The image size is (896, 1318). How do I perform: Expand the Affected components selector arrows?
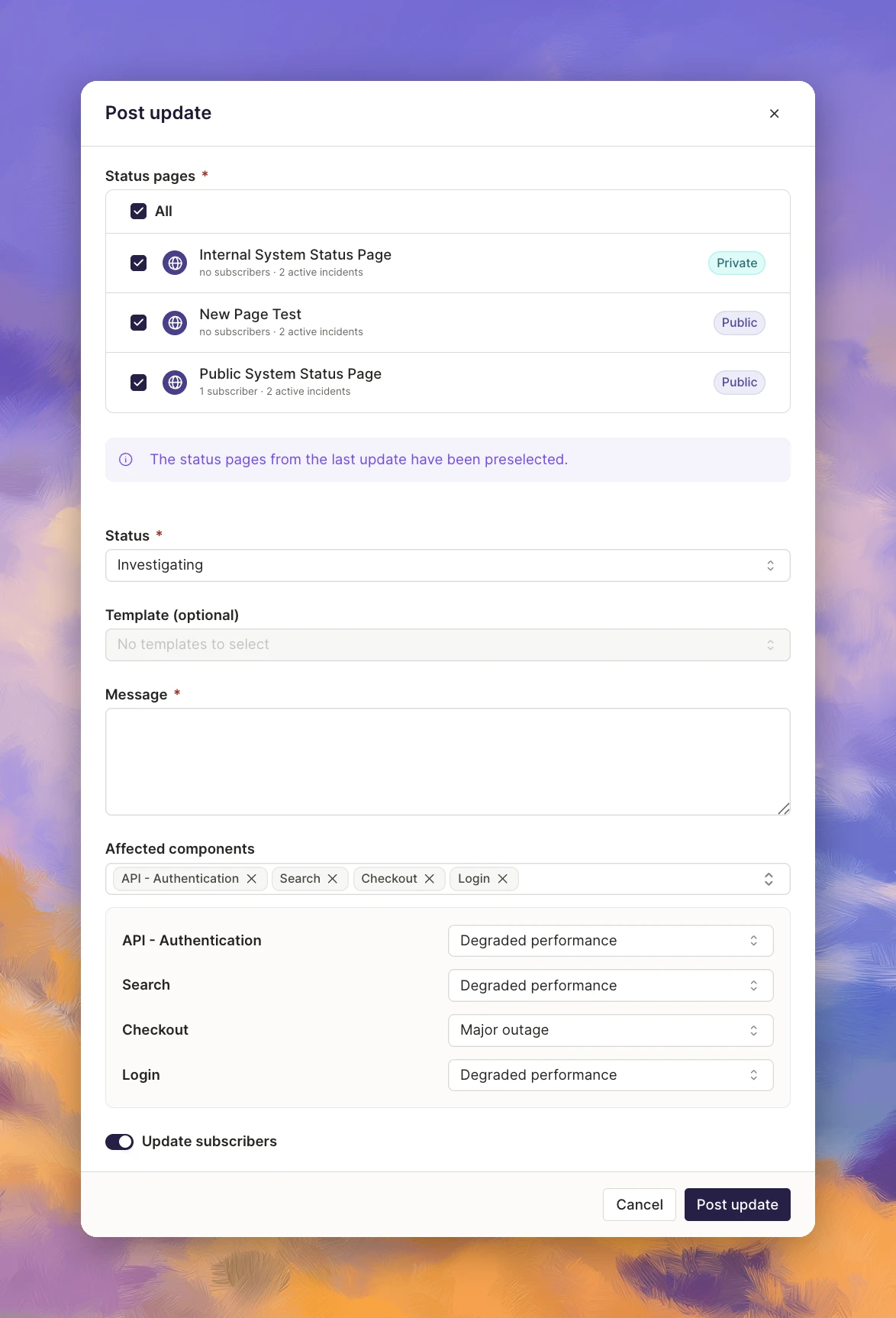coord(769,879)
